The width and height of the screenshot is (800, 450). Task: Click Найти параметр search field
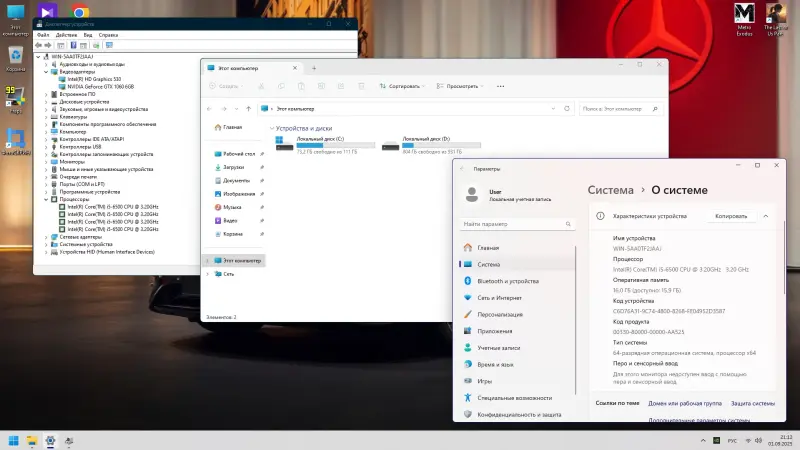coord(517,224)
